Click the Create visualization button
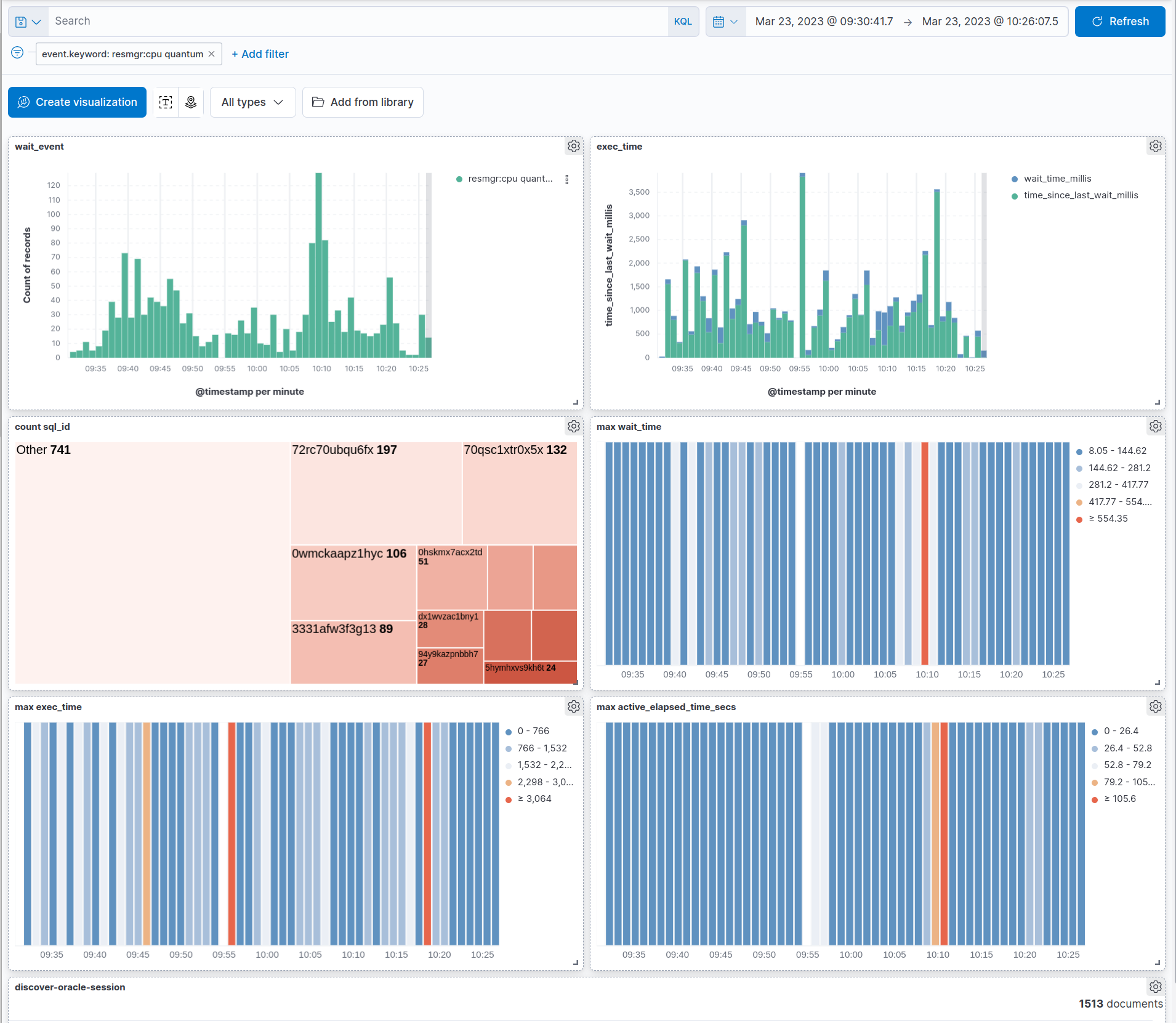The image size is (1176, 1023). tap(78, 102)
